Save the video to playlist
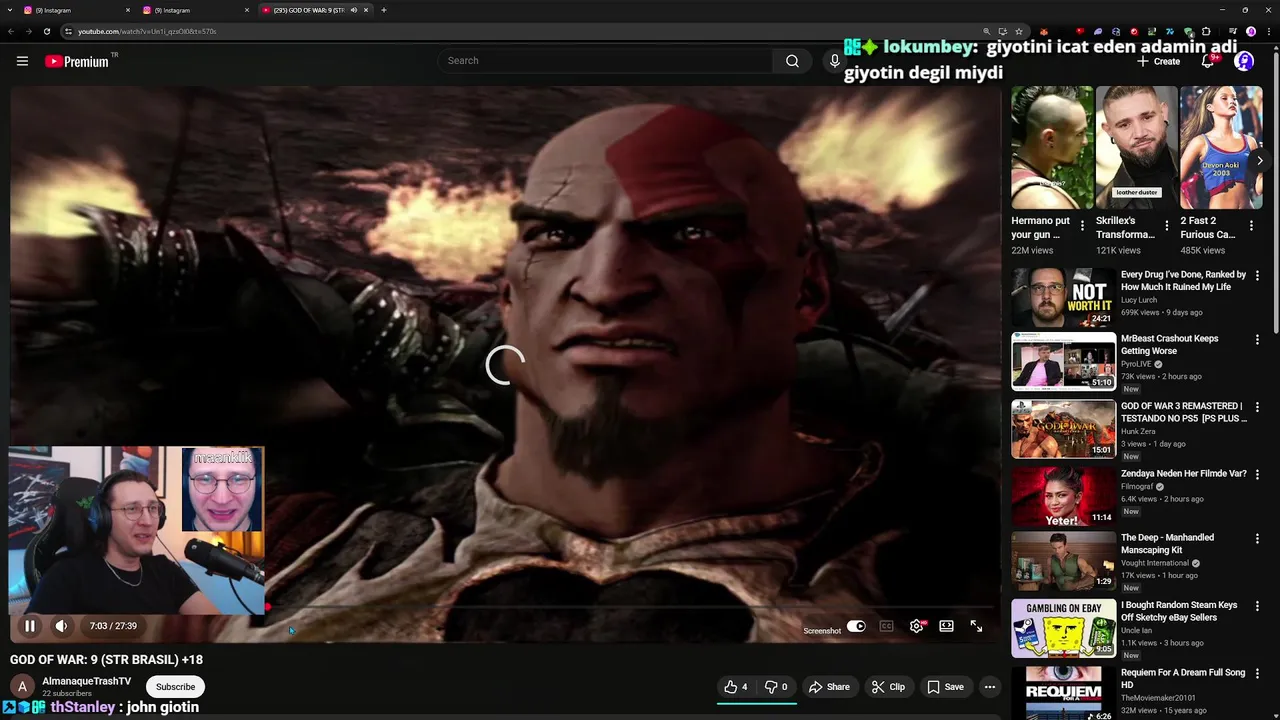 pos(945,687)
